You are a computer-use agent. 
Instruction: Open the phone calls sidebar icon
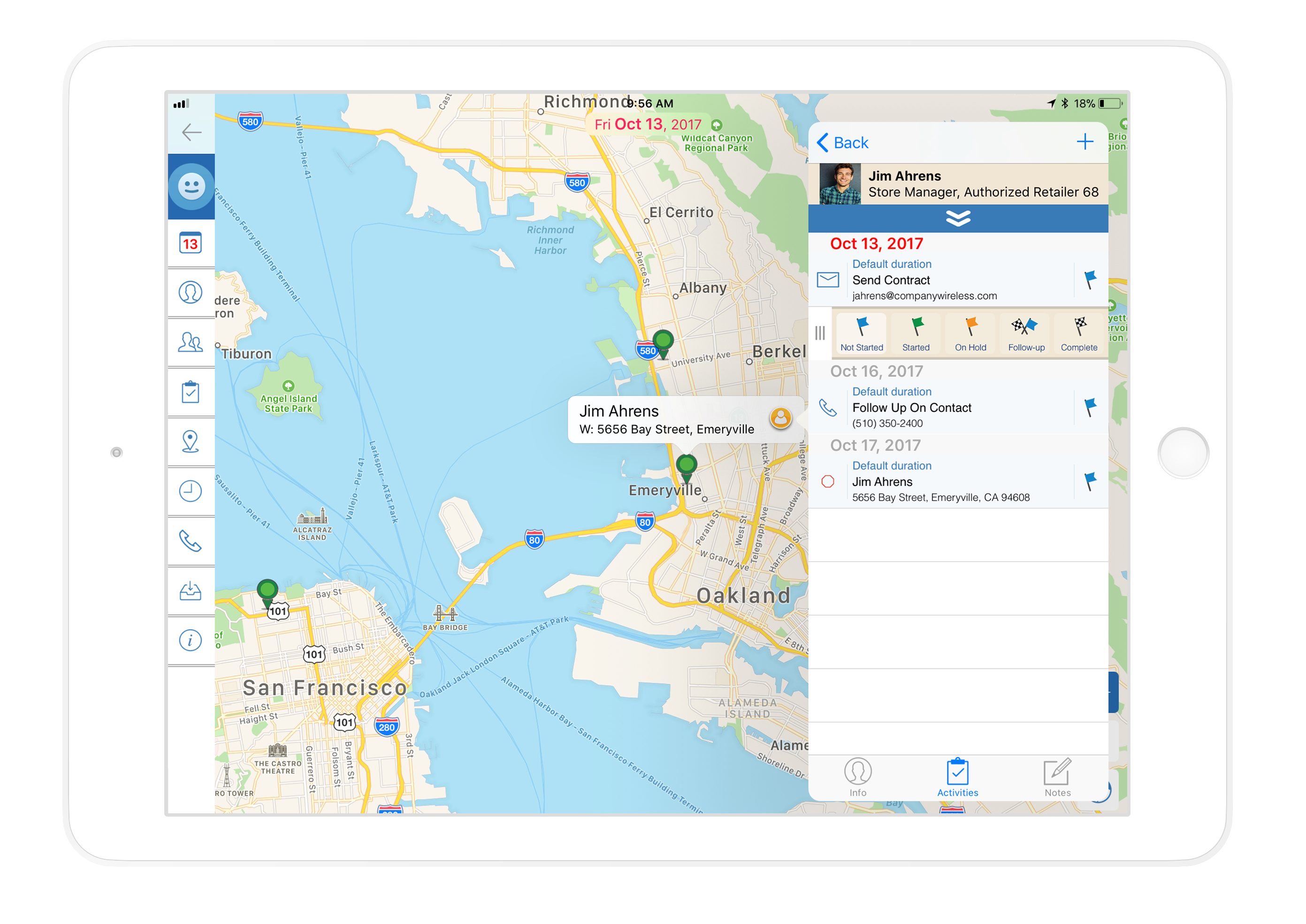tap(190, 540)
